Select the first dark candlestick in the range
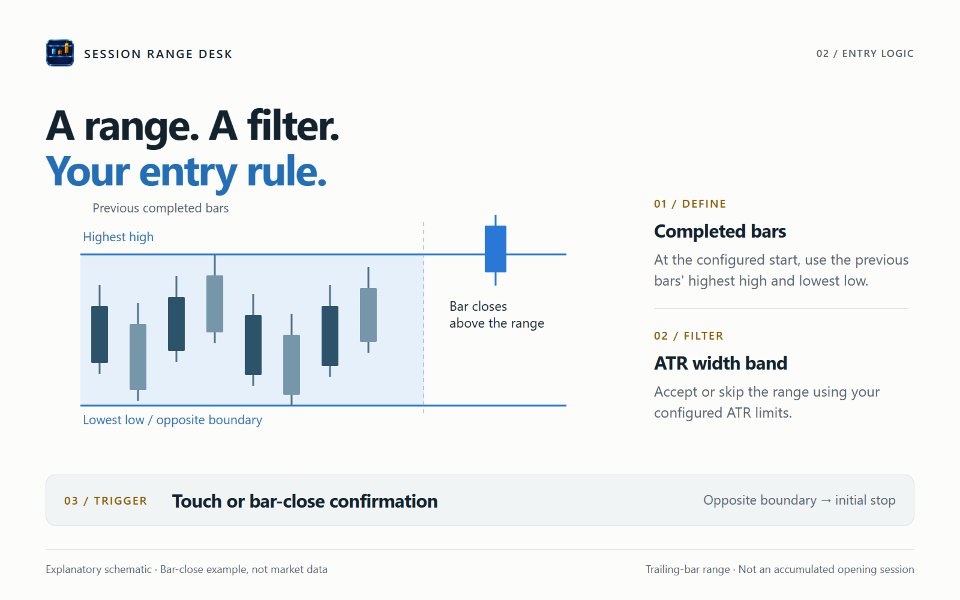This screenshot has width=960, height=600. (x=99, y=329)
